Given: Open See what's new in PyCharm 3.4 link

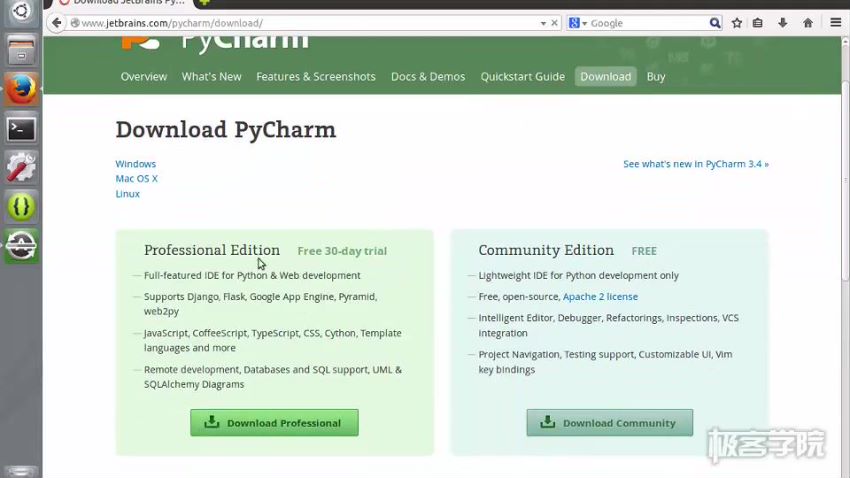Looking at the screenshot, I should (x=696, y=164).
